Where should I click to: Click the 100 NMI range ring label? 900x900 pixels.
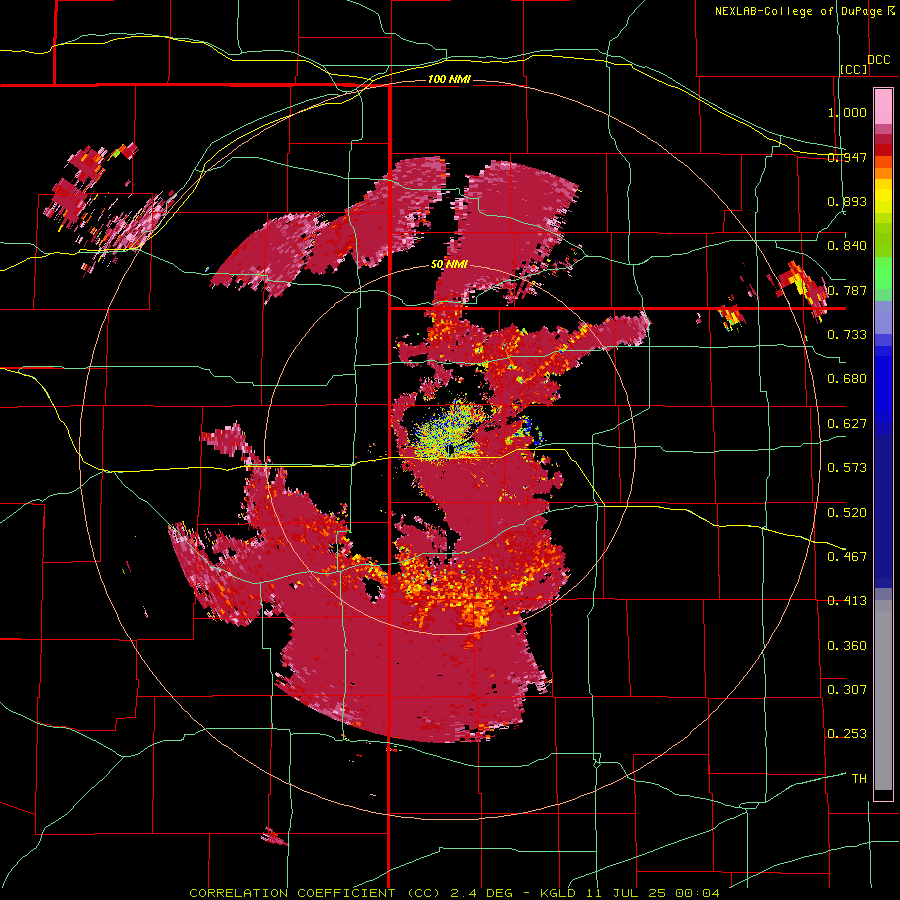tap(449, 79)
